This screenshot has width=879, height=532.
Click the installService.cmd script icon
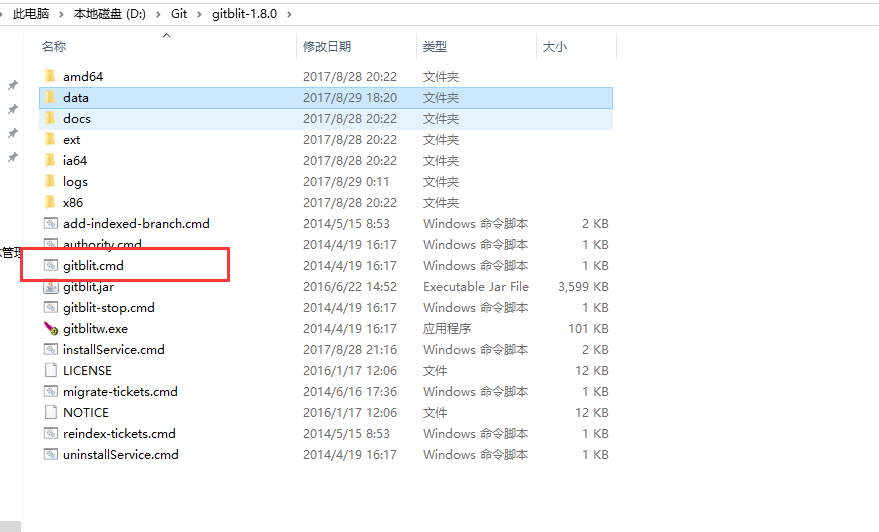point(50,350)
